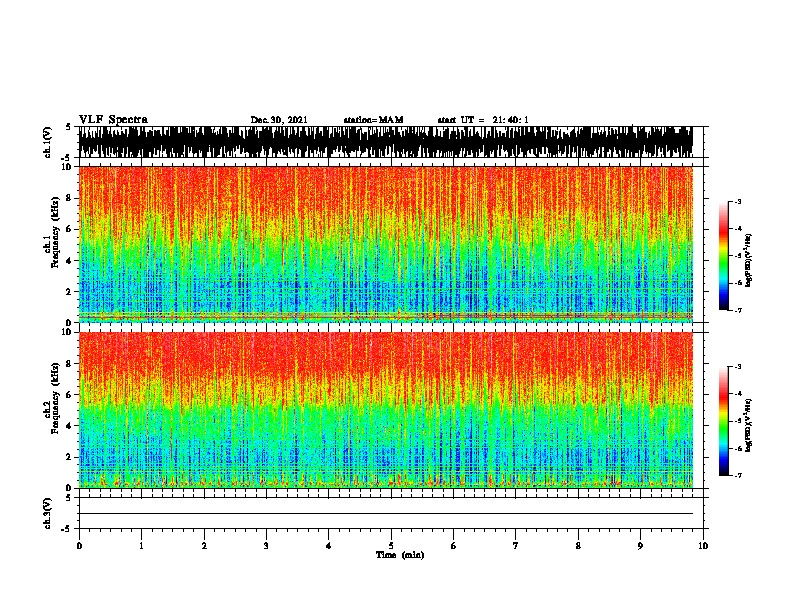This screenshot has width=792, height=612.
Task: Click the "-3" label on ch.2 color scale
Action: 738,367
